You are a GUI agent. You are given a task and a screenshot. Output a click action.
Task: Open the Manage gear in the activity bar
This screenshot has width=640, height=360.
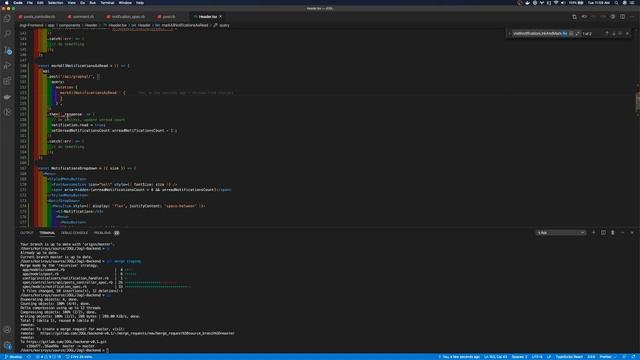click(7, 345)
